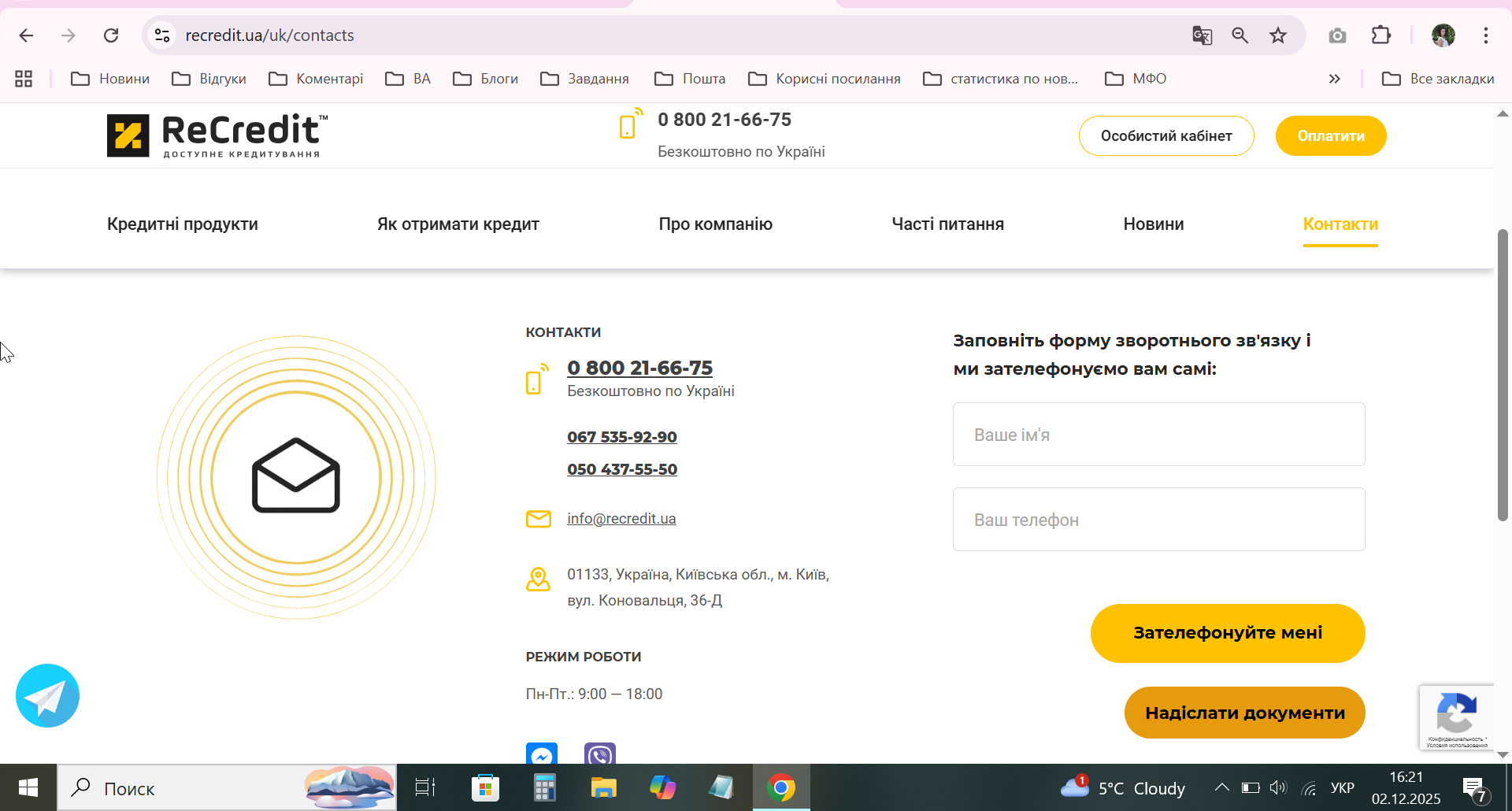
Task: Click the Зателефонуйте мені button
Action: coord(1228,633)
